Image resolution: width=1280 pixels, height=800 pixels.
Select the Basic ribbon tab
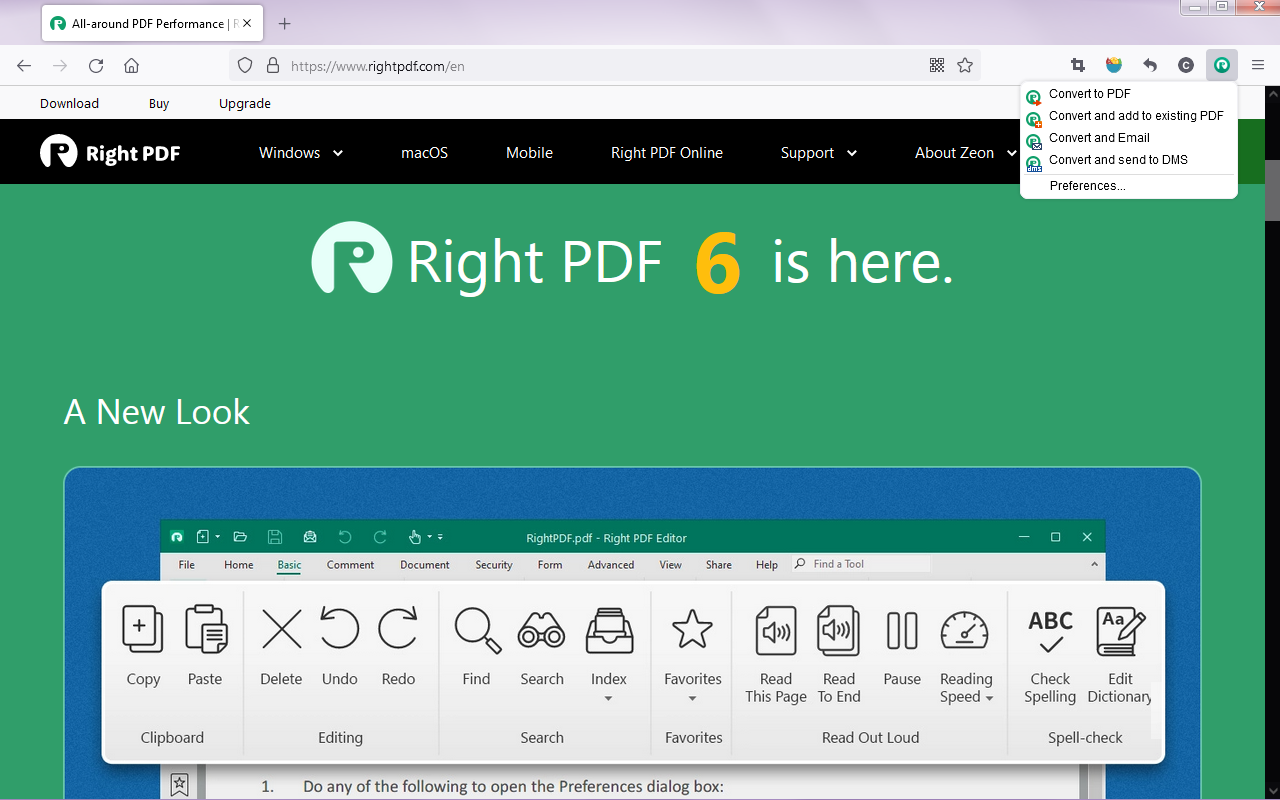(289, 565)
